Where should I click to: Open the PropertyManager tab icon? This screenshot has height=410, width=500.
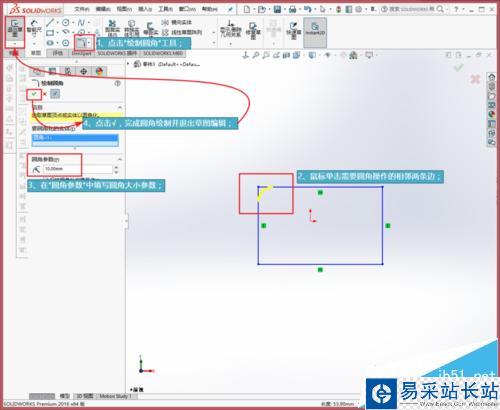pyautogui.click(x=52, y=71)
